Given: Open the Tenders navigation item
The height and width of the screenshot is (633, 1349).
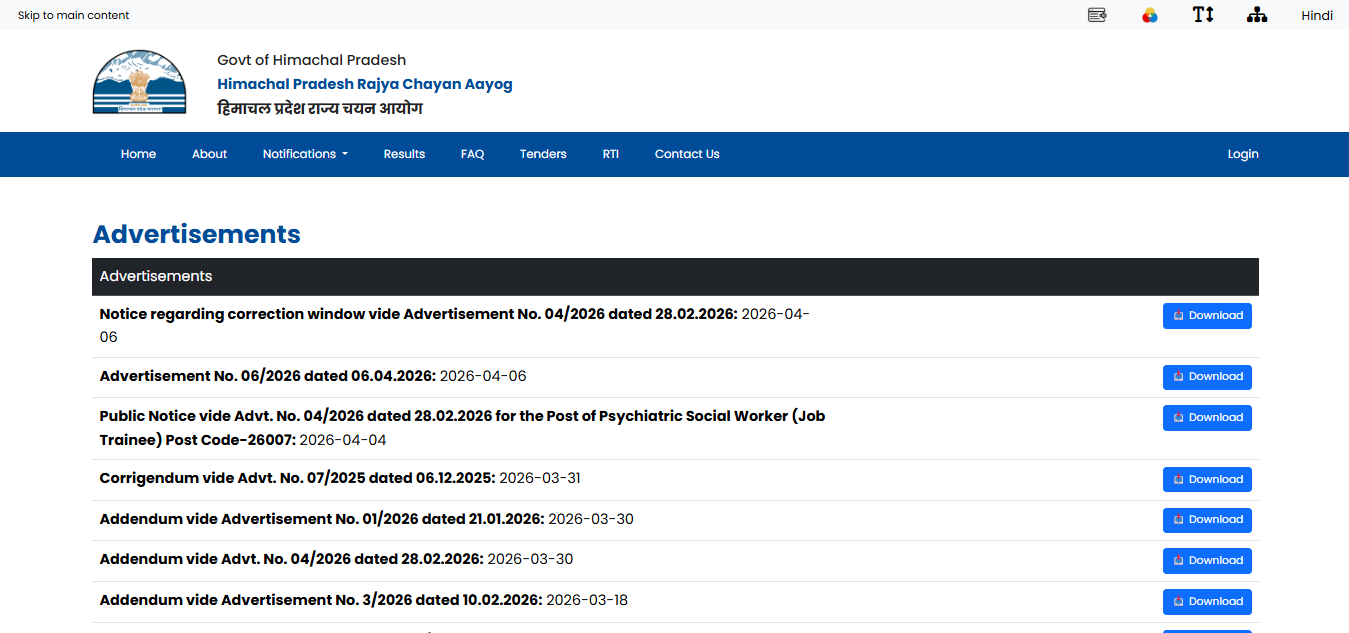Looking at the screenshot, I should (543, 154).
